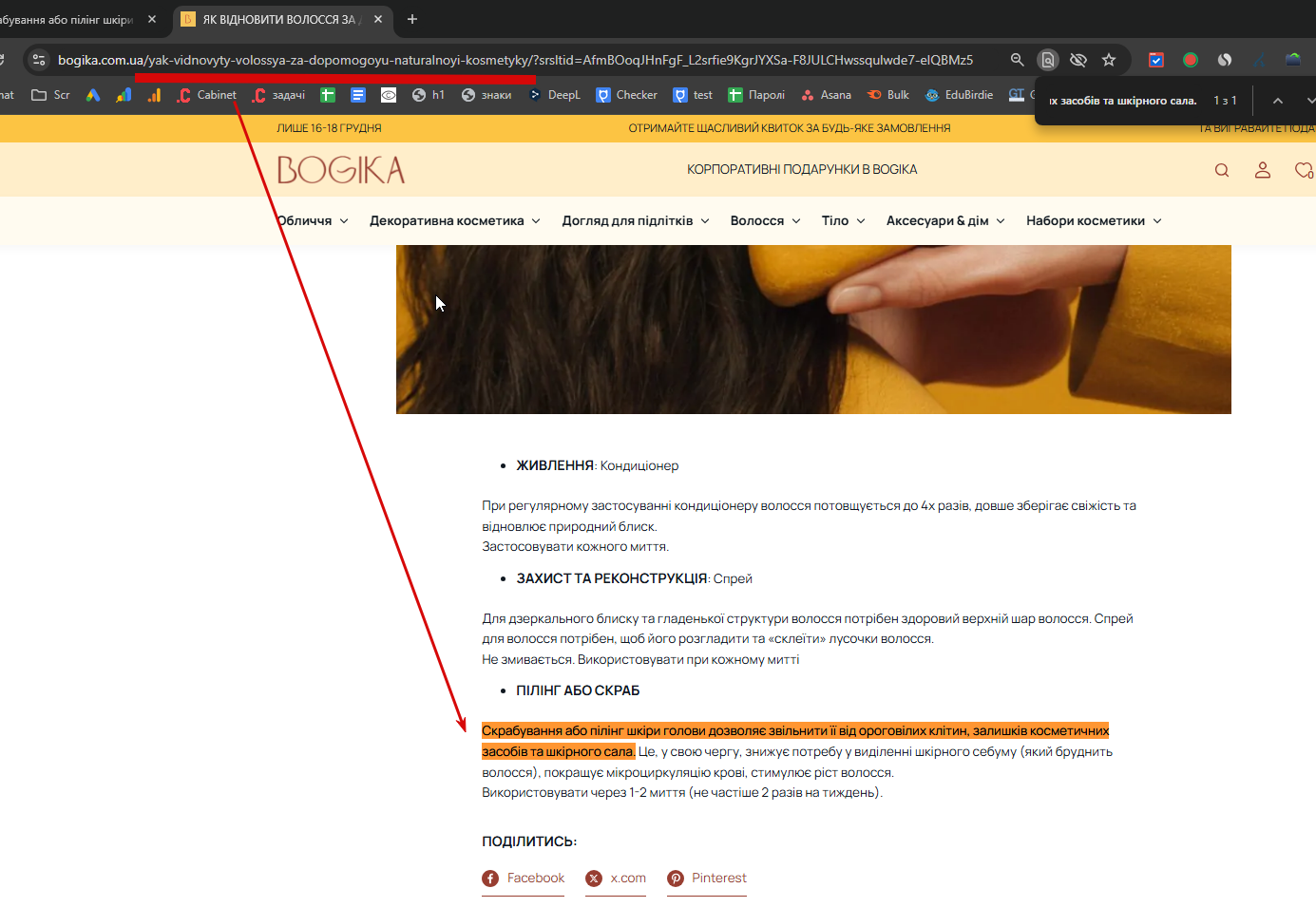
Task: Share the article on Pinterest
Action: point(707,879)
